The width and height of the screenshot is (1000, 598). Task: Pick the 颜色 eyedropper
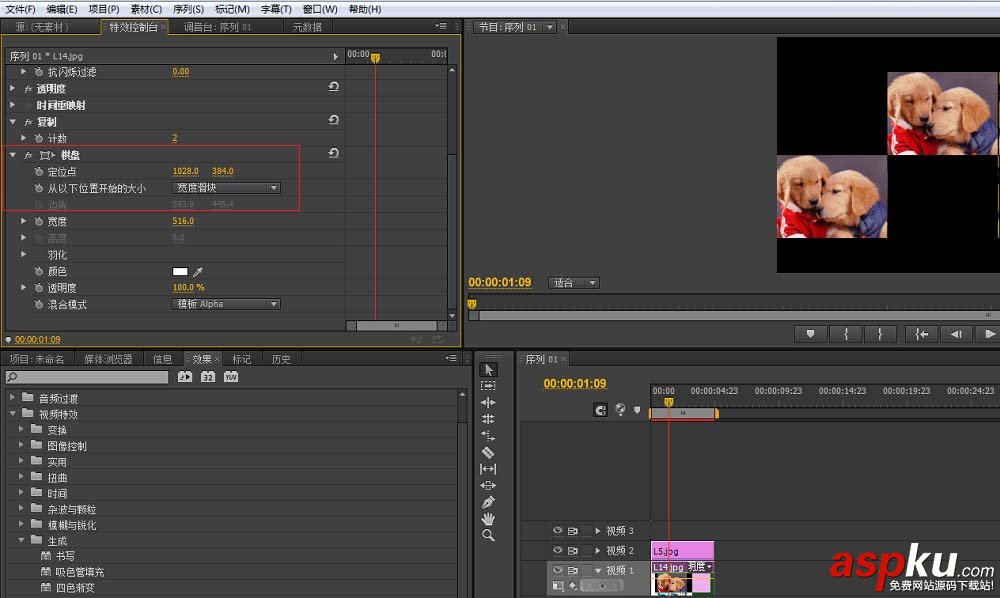(x=198, y=272)
